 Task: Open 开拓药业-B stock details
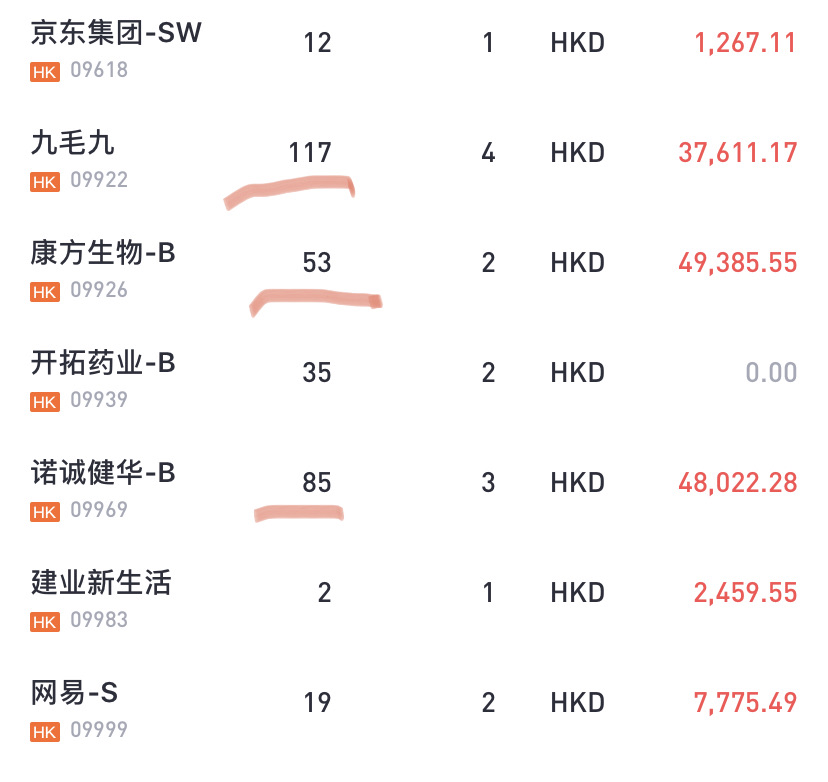click(102, 363)
